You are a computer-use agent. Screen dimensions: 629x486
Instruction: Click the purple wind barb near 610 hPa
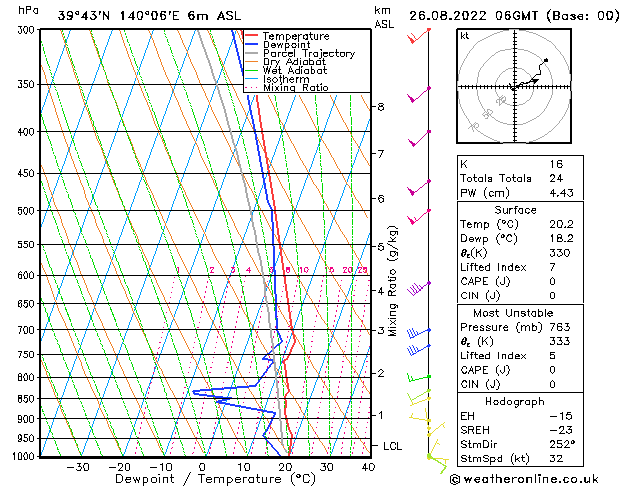pyautogui.click(x=419, y=288)
